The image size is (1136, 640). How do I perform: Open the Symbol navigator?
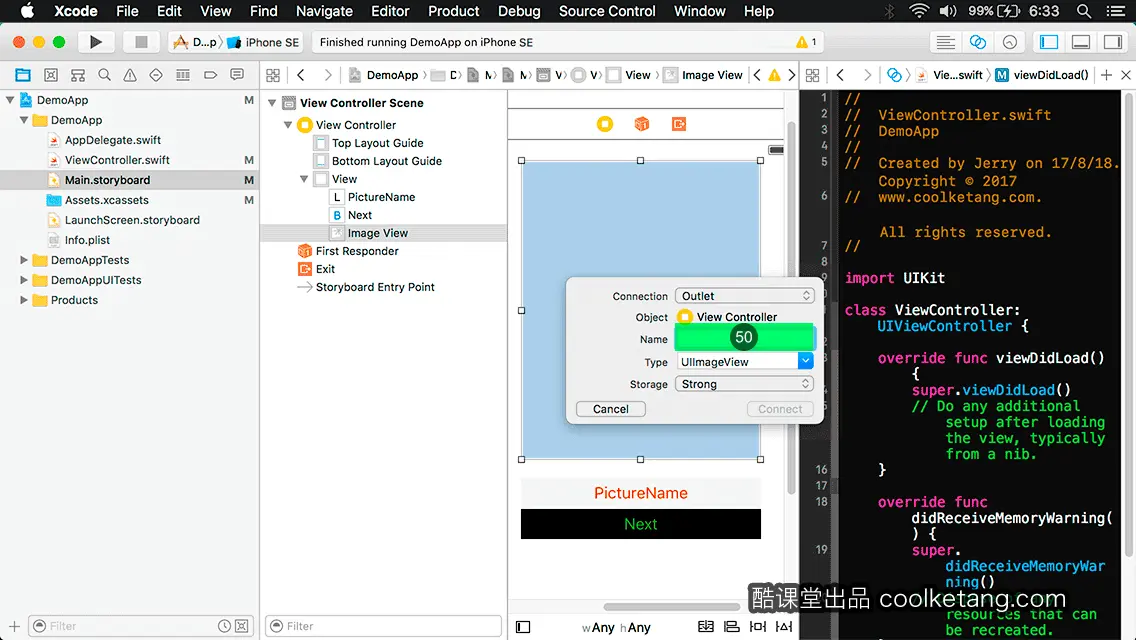click(51, 75)
